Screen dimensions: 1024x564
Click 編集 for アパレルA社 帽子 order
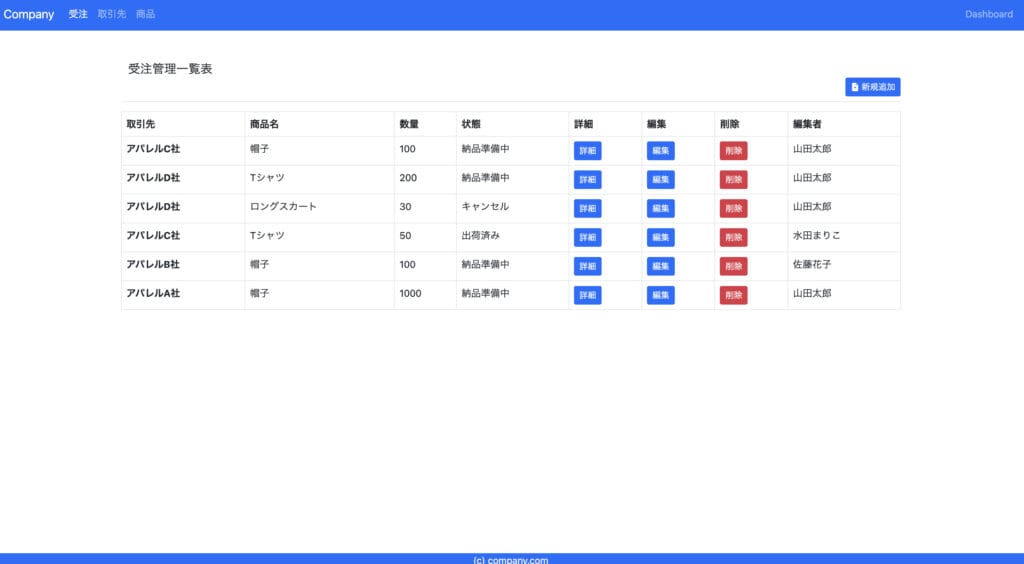(660, 295)
